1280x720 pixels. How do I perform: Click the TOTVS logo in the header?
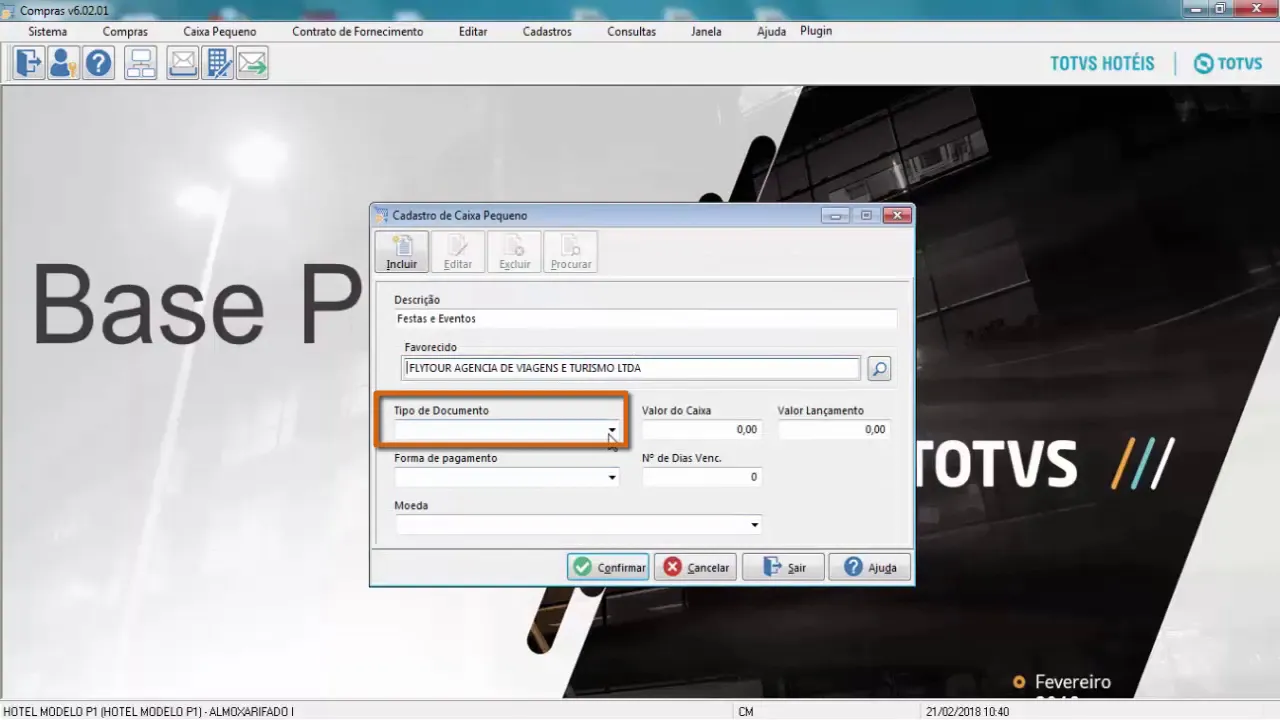coord(1228,63)
